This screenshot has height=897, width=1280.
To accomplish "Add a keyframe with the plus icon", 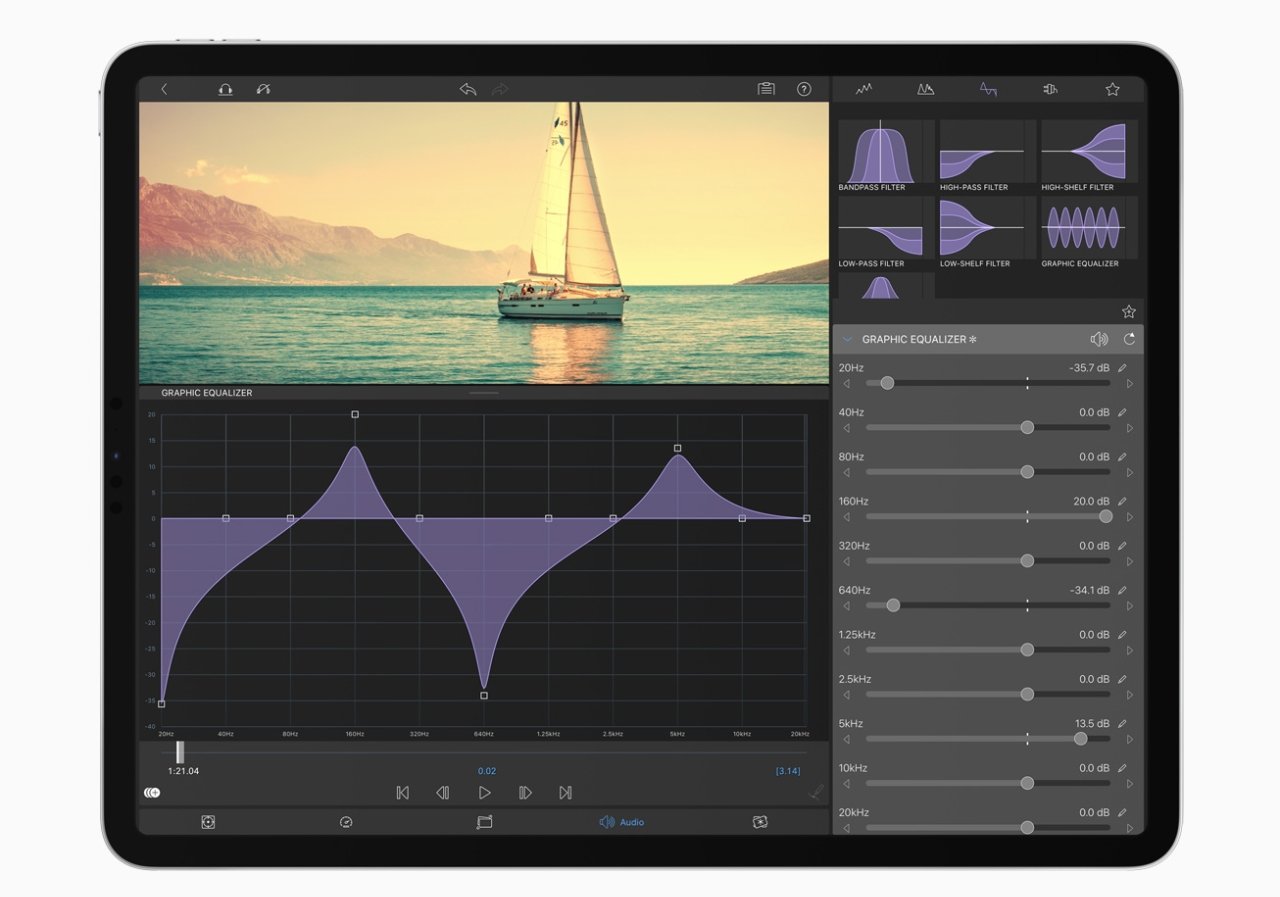I will [x=152, y=792].
